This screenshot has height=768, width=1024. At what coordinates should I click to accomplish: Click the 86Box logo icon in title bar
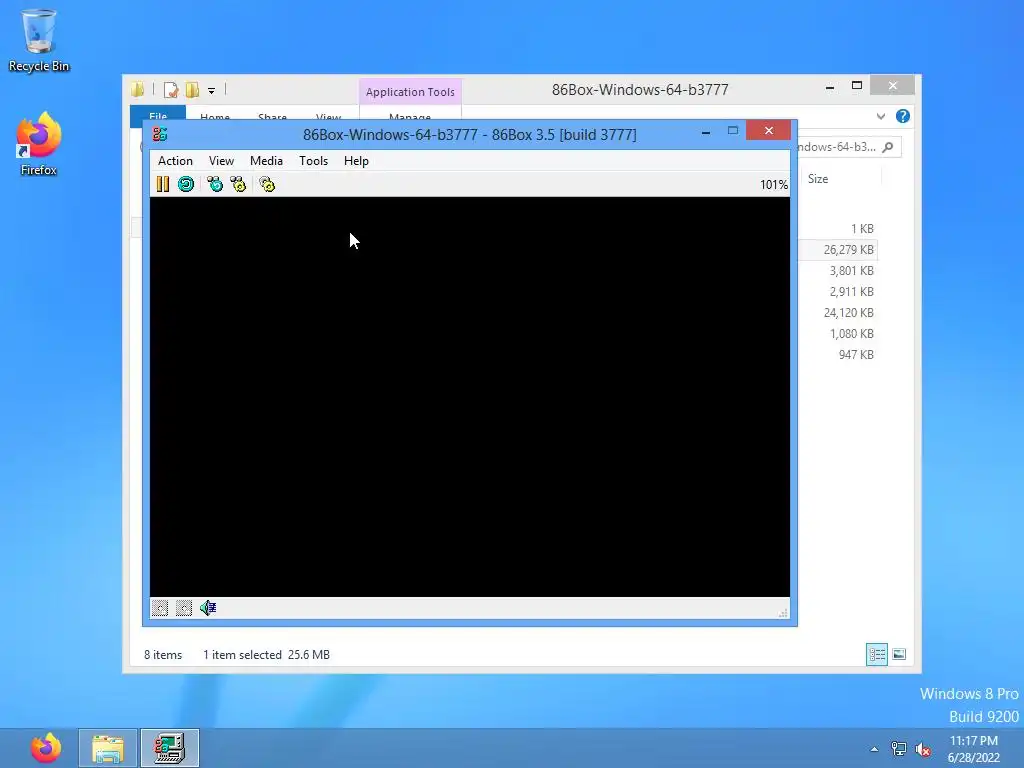tap(160, 134)
